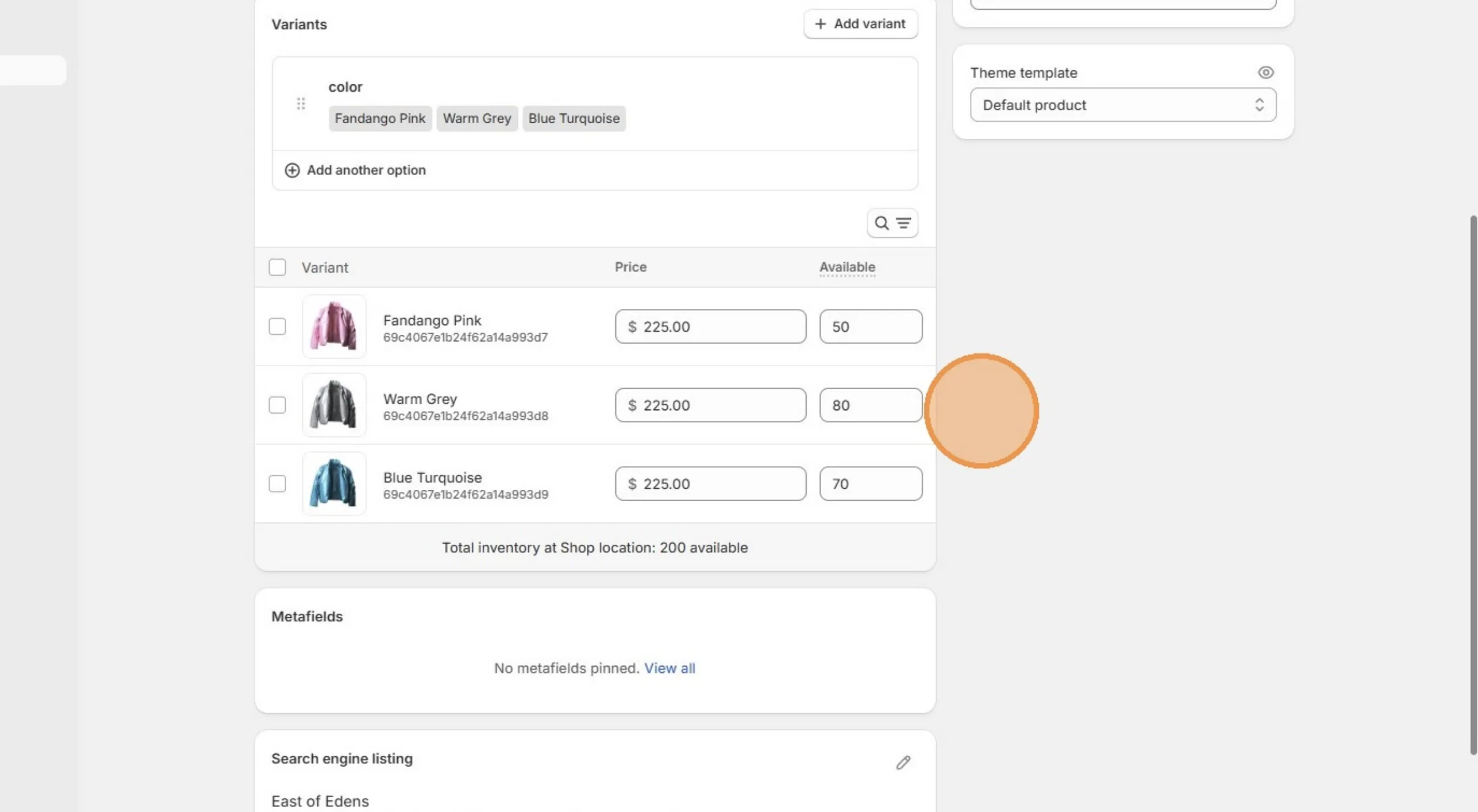This screenshot has height=812, width=1478.
Task: Open the View all metafields link
Action: 669,668
